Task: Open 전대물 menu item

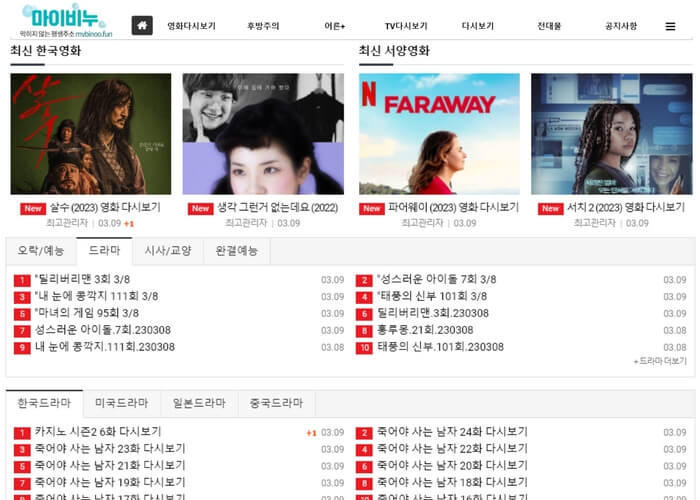Action: point(549,26)
